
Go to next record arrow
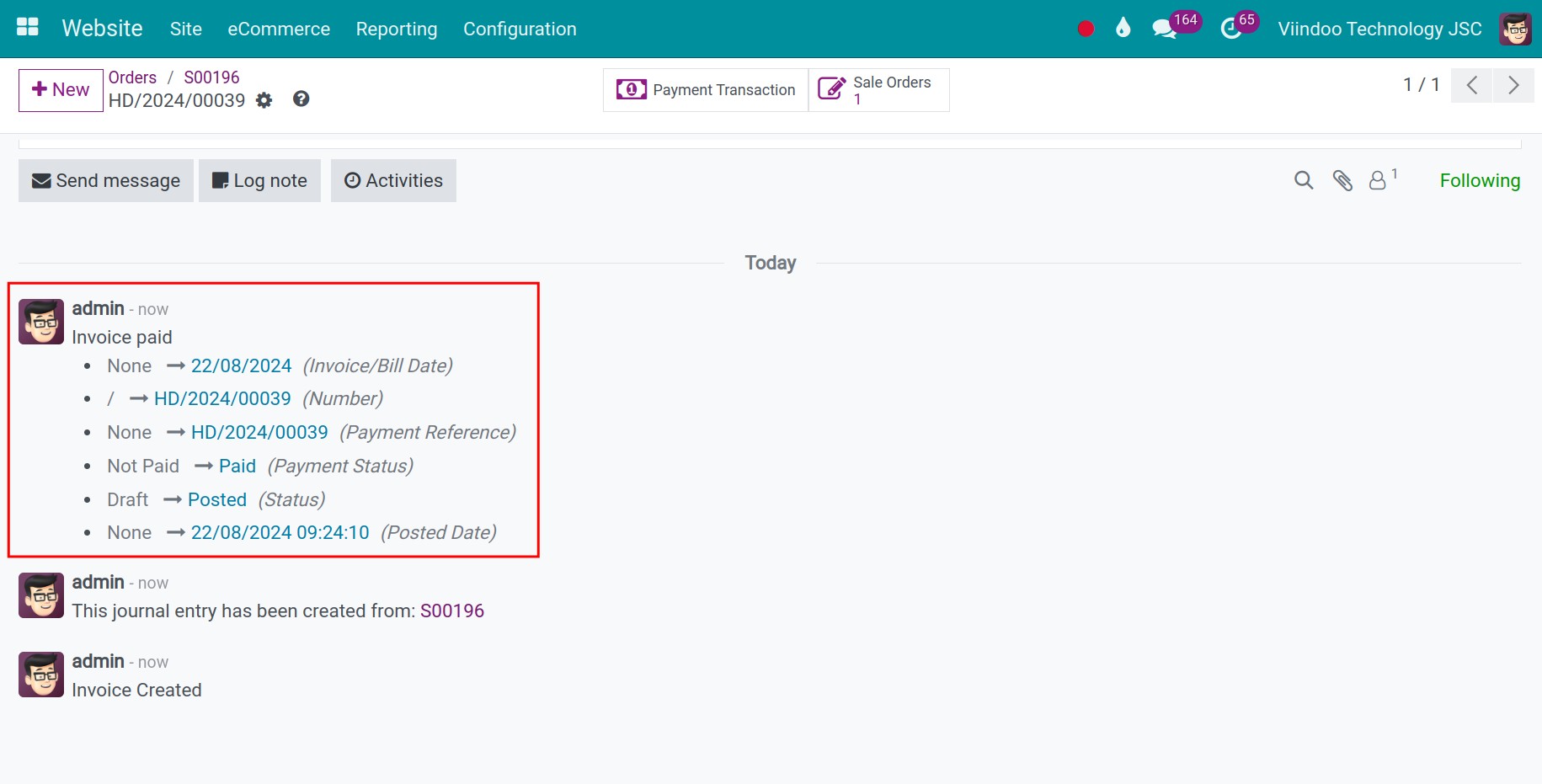1513,85
